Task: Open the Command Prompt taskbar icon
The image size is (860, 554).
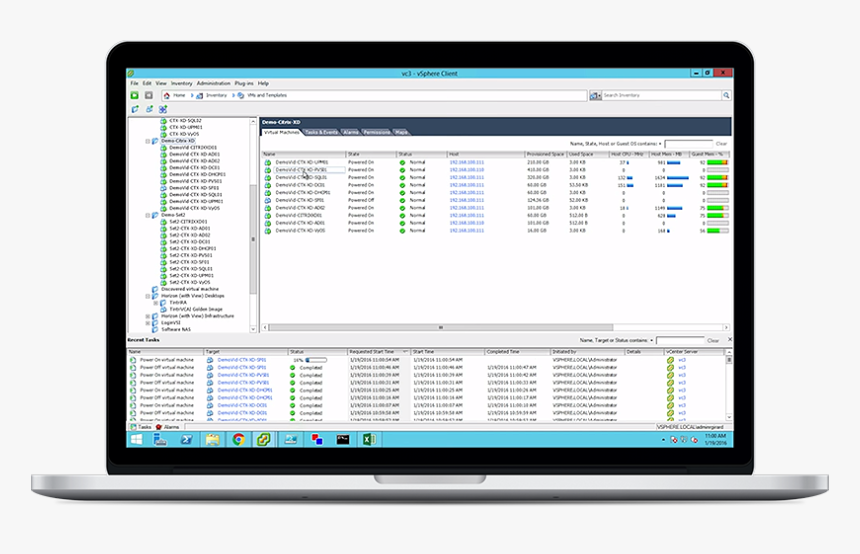Action: [343, 439]
